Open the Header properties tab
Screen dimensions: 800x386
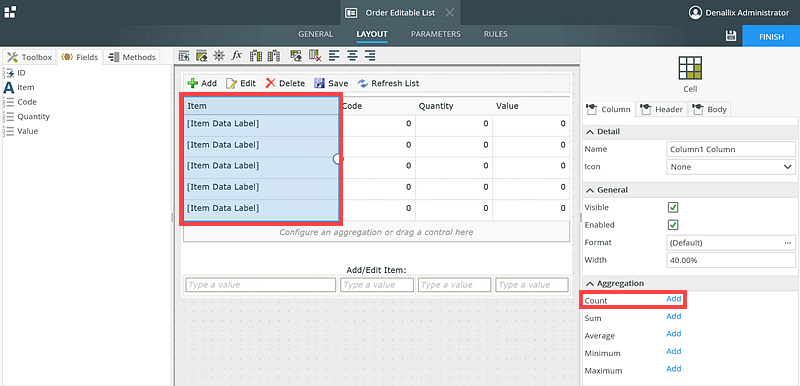[662, 109]
